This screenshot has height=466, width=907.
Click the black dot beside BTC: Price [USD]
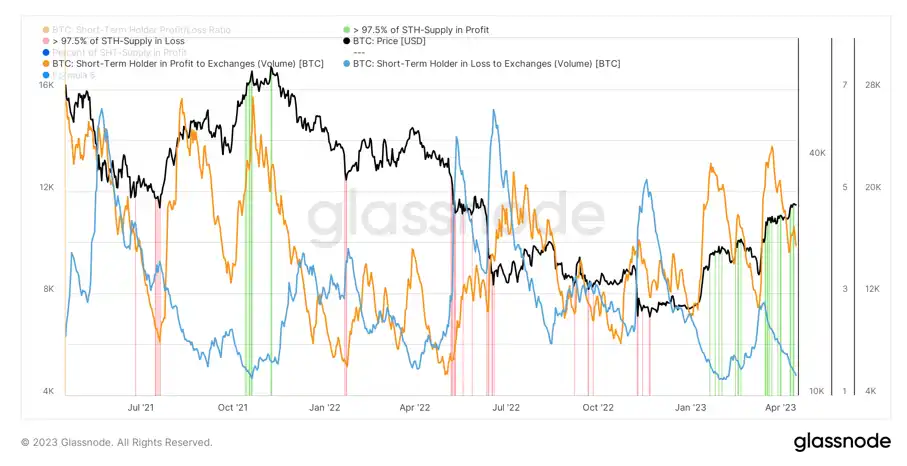(346, 41)
